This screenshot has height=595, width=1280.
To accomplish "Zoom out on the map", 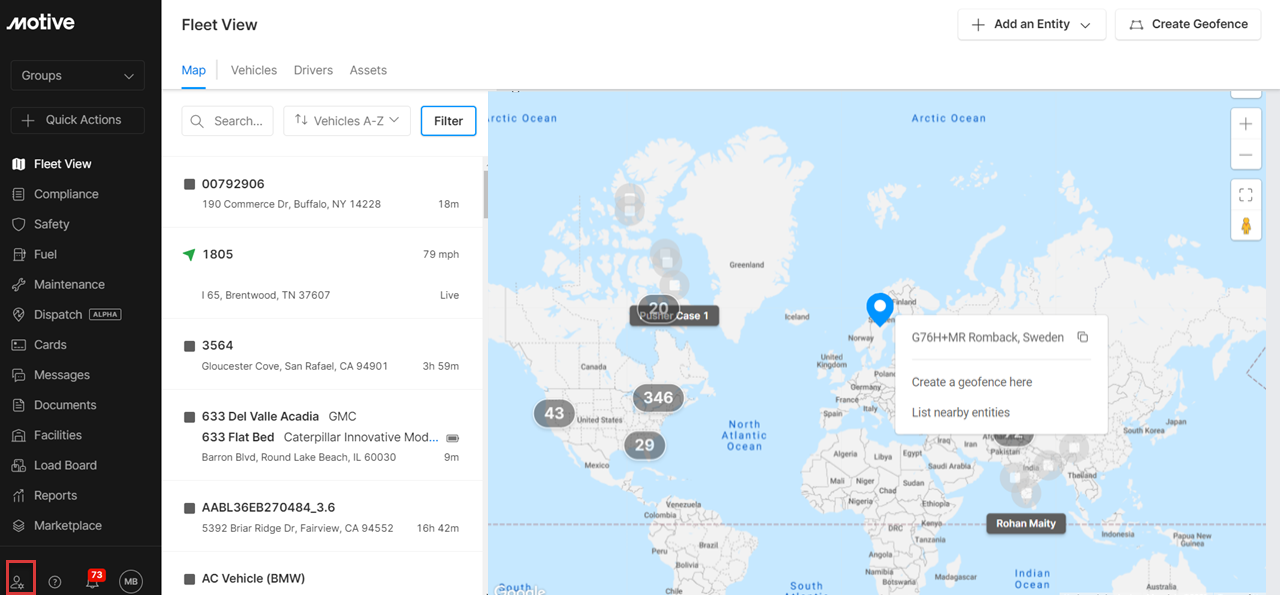I will click(1245, 155).
